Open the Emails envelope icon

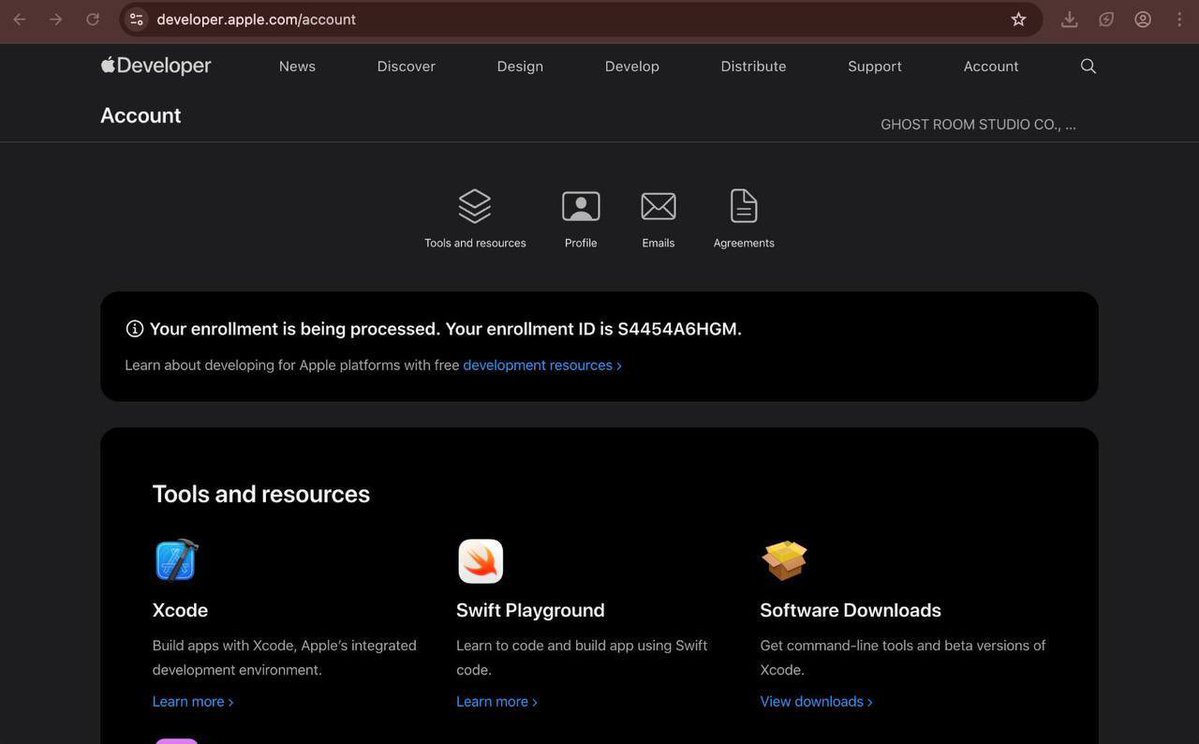coord(658,206)
